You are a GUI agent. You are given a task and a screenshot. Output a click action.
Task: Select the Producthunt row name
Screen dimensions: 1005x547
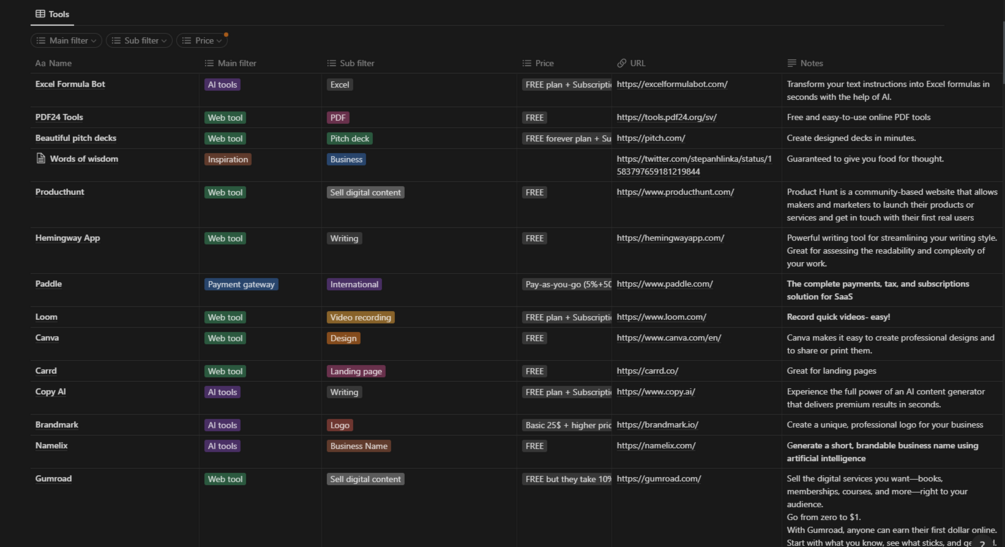tap(60, 192)
